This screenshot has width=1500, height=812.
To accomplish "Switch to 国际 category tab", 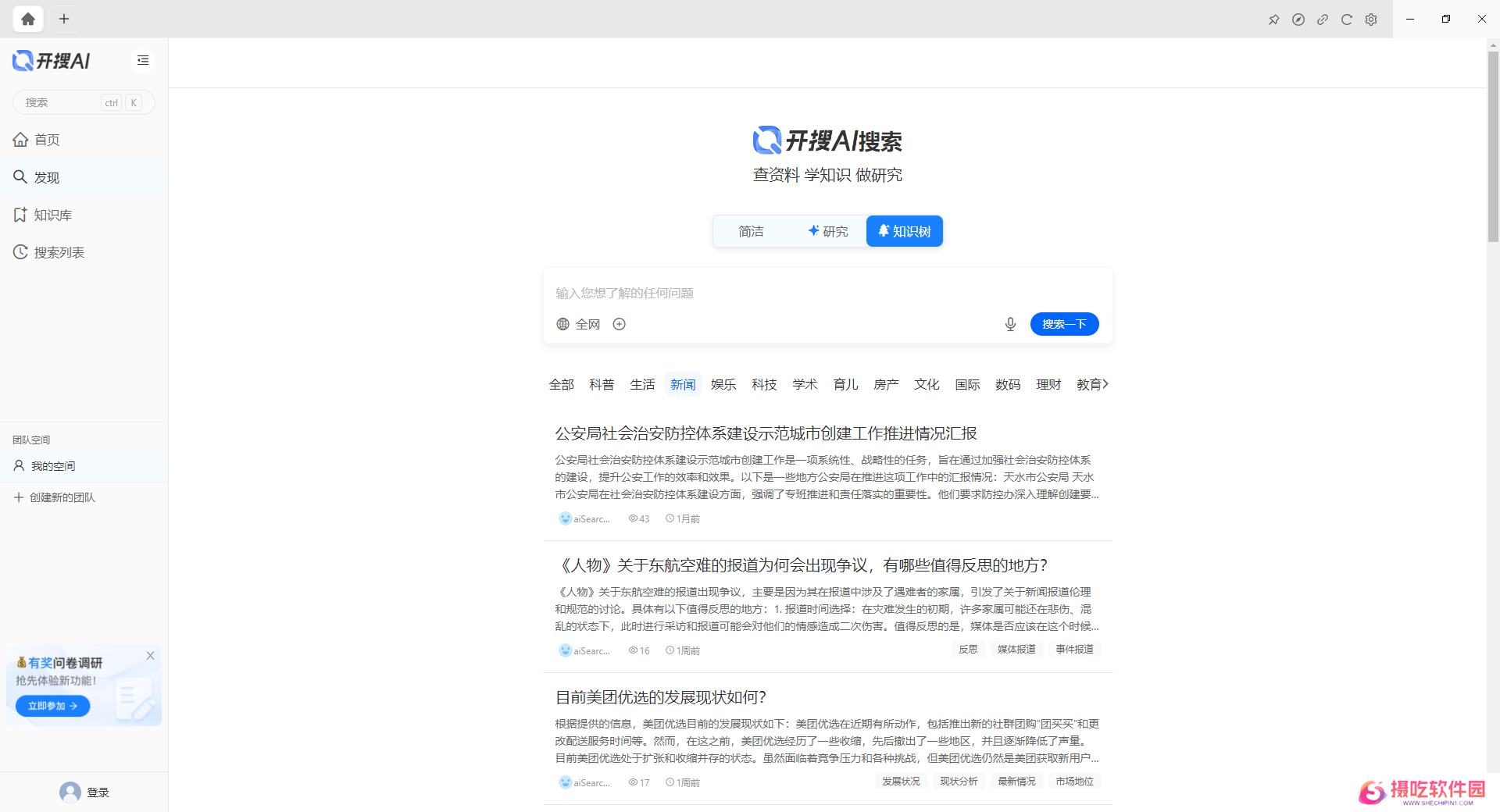I will click(967, 384).
